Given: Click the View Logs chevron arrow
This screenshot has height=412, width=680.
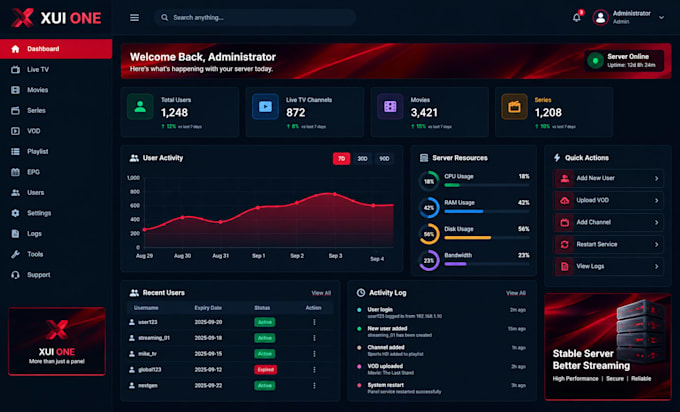Looking at the screenshot, I should (x=657, y=267).
